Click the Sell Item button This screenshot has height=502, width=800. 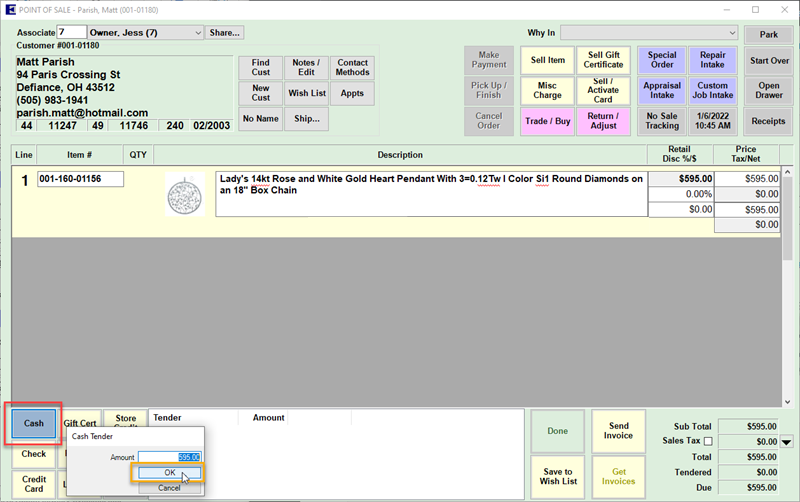(x=546, y=60)
